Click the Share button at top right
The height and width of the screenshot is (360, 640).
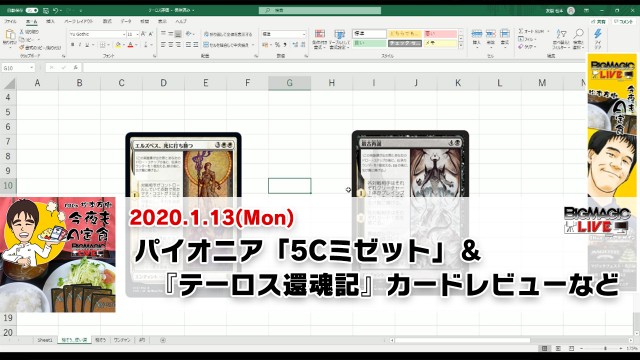[599, 22]
